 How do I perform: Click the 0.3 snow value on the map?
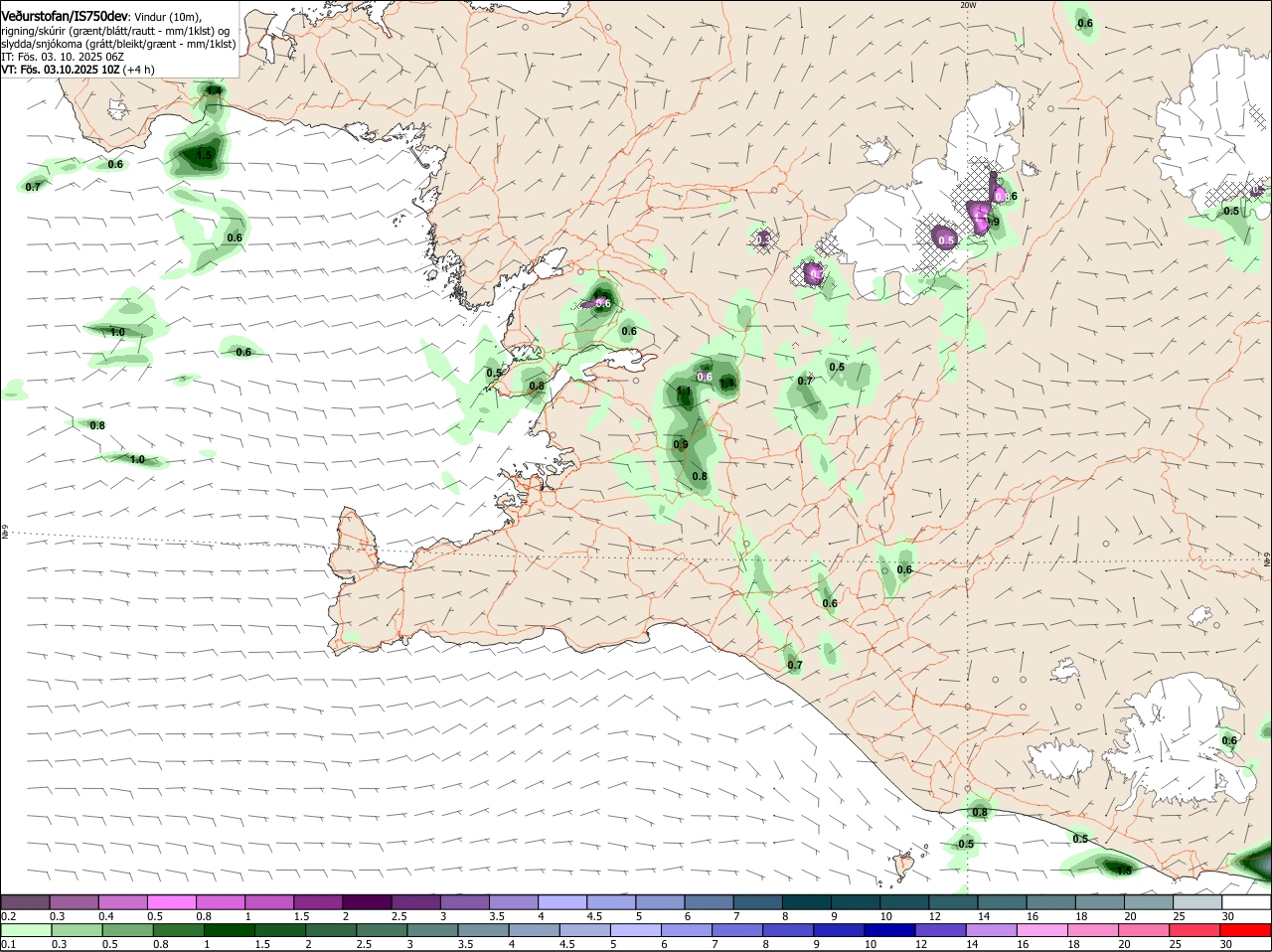(763, 239)
